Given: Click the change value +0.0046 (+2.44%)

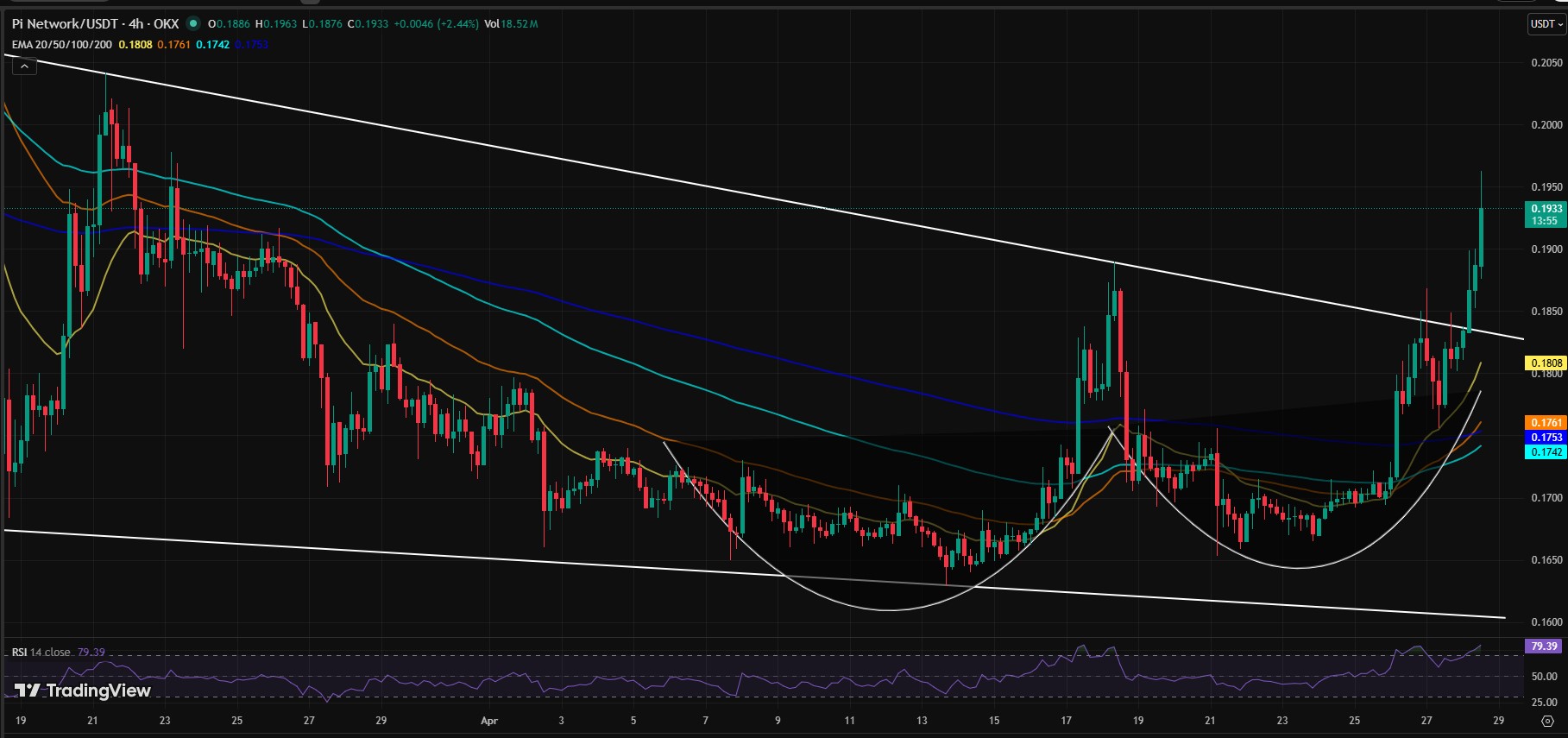Looking at the screenshot, I should [x=436, y=23].
